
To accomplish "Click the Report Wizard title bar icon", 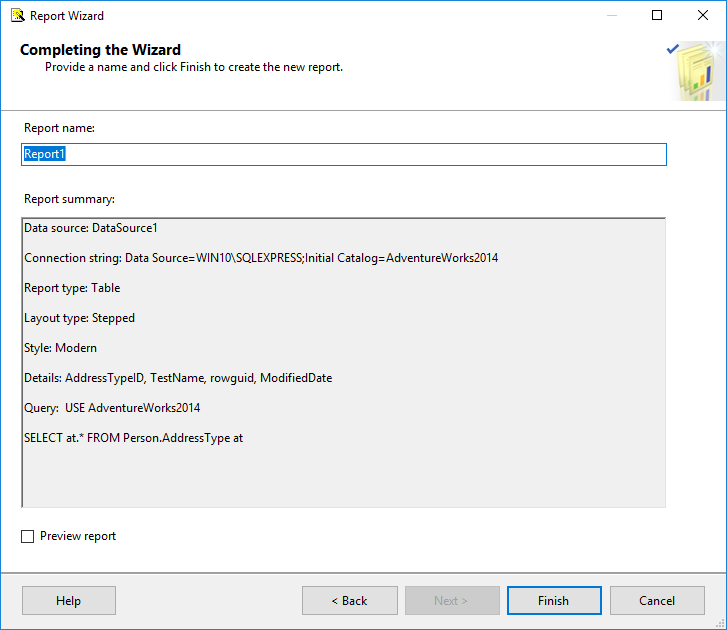I will pyautogui.click(x=17, y=16).
